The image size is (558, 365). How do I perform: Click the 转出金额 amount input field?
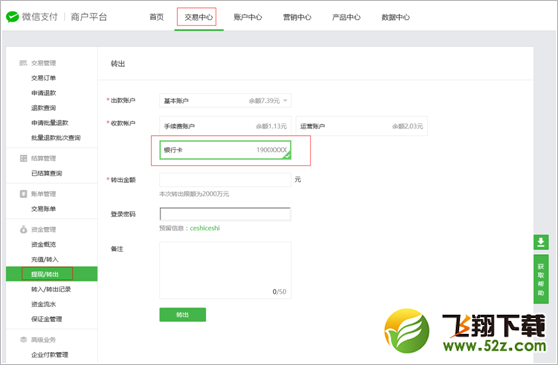(225, 180)
